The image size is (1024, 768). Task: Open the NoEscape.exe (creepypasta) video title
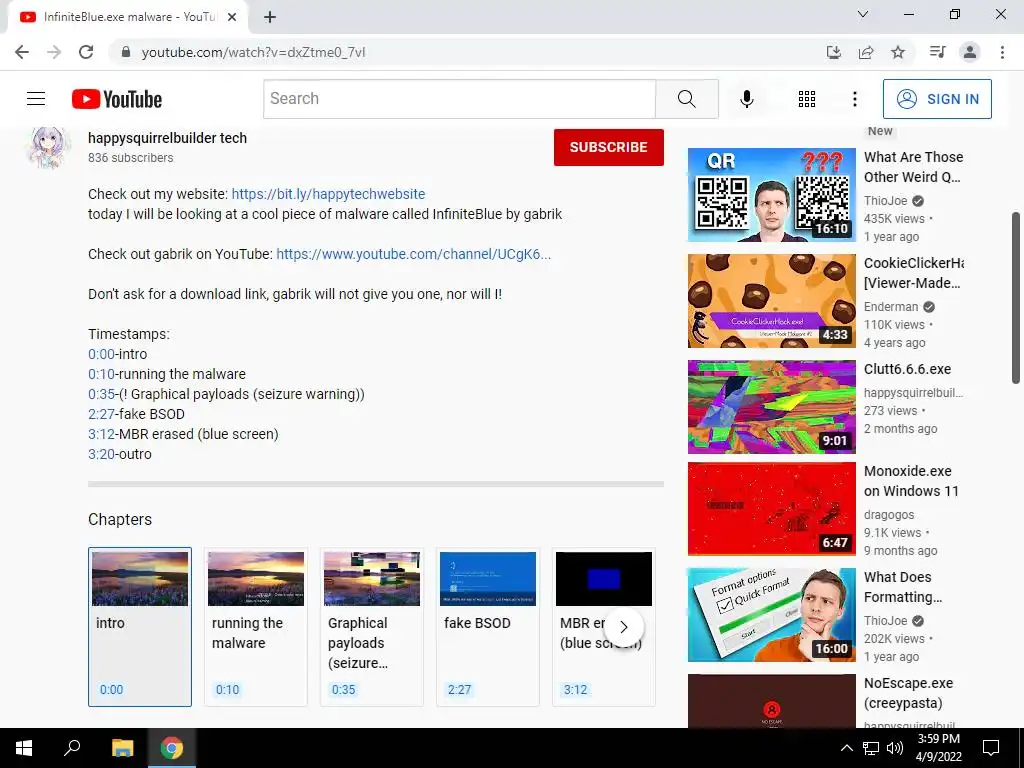[908, 693]
